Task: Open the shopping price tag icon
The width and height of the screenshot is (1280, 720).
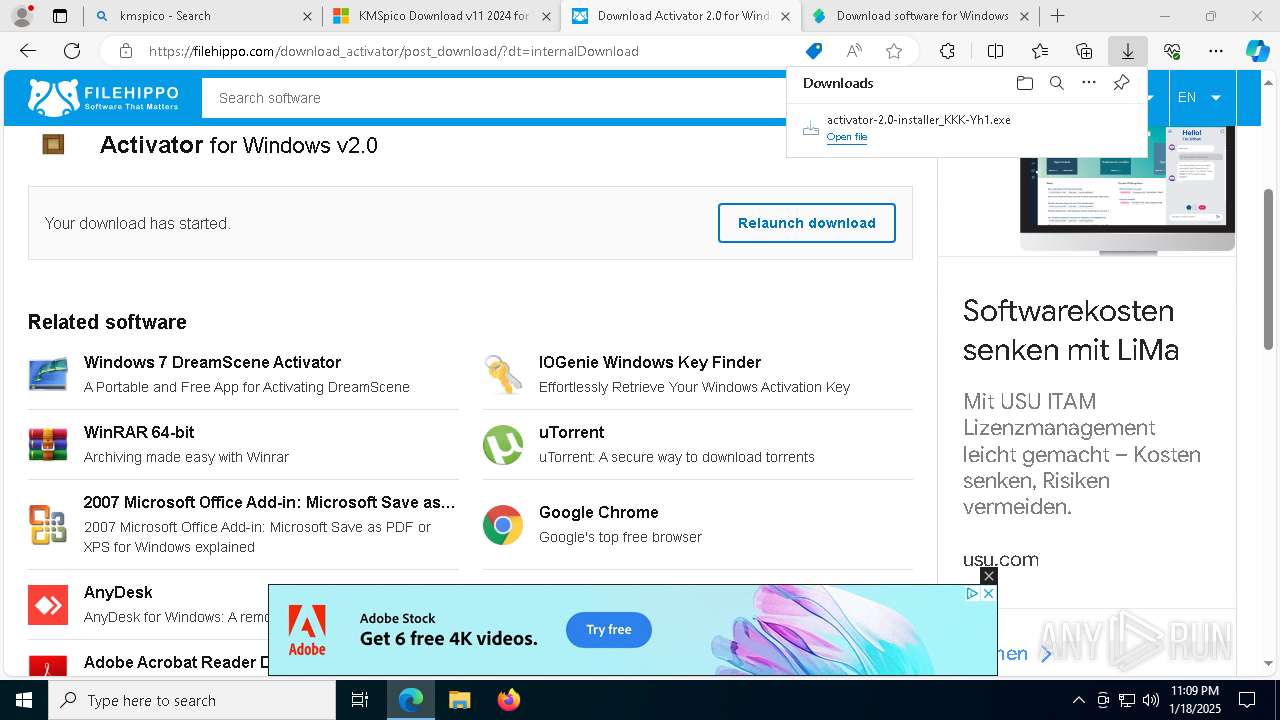Action: [814, 51]
